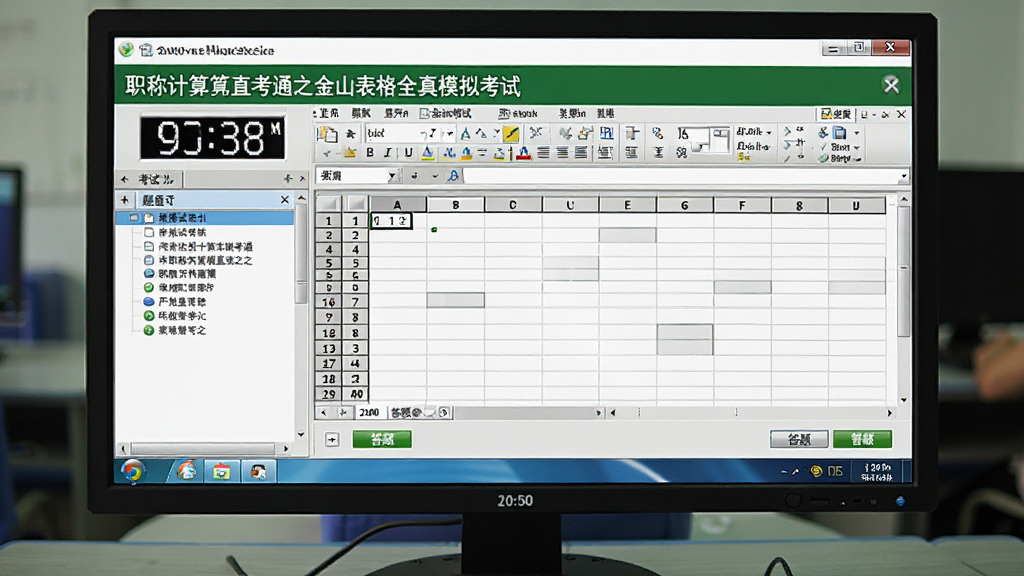Click the spreadsheet vertical scrollbar thumb
Viewport: 1024px width, 576px height.
pos(904,271)
